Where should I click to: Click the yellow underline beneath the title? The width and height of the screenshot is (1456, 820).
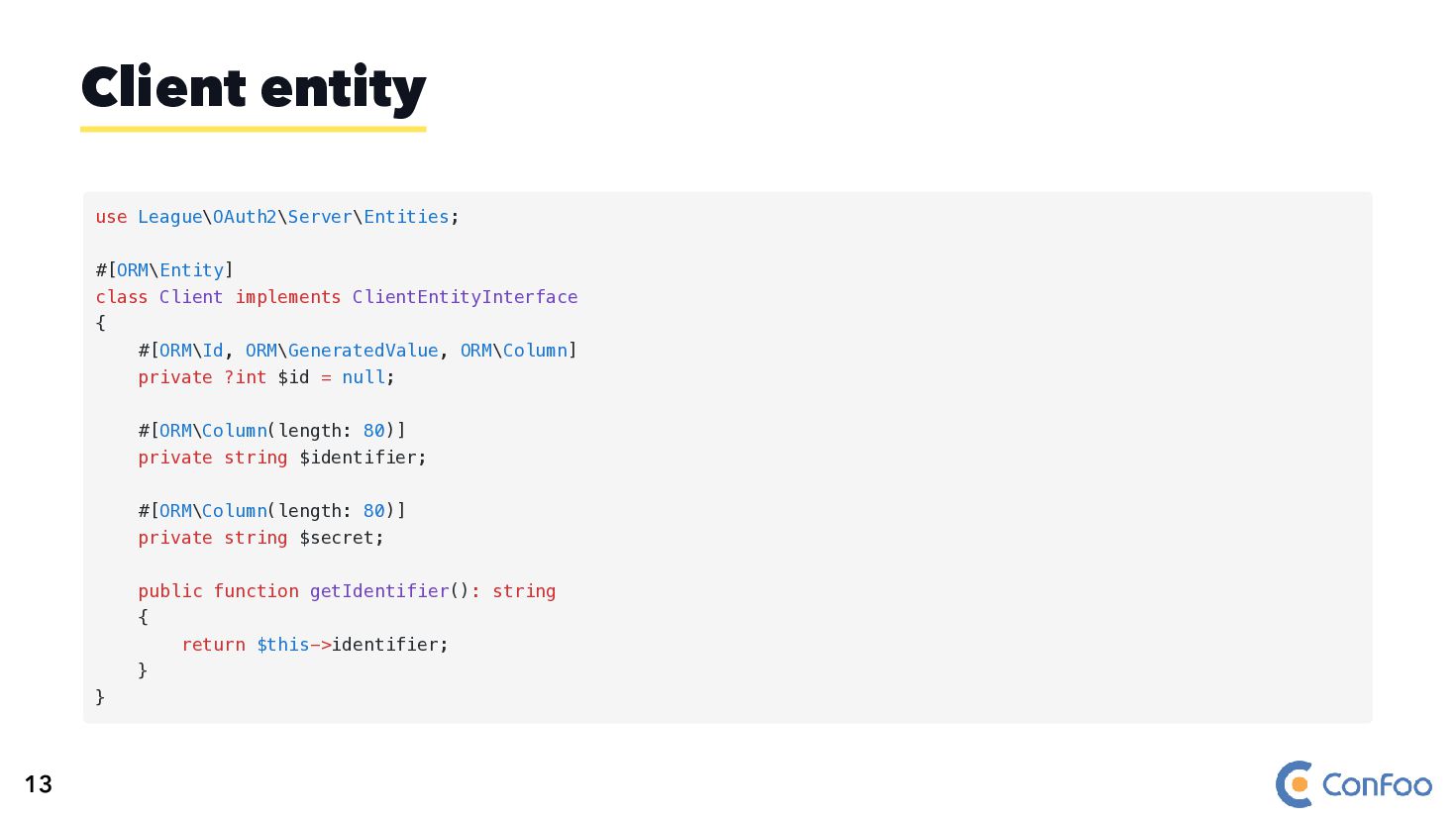point(254,129)
